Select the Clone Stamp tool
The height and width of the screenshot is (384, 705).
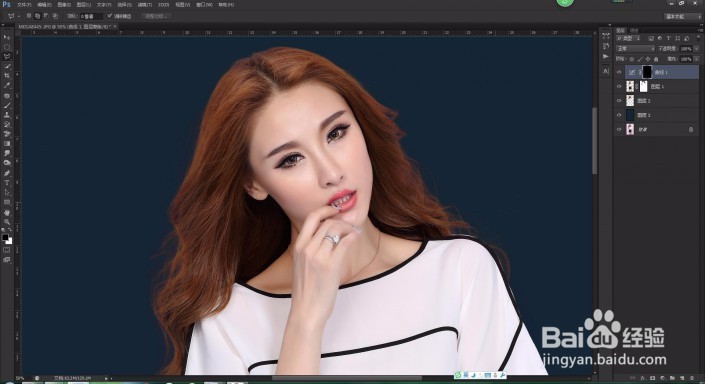click(x=7, y=115)
